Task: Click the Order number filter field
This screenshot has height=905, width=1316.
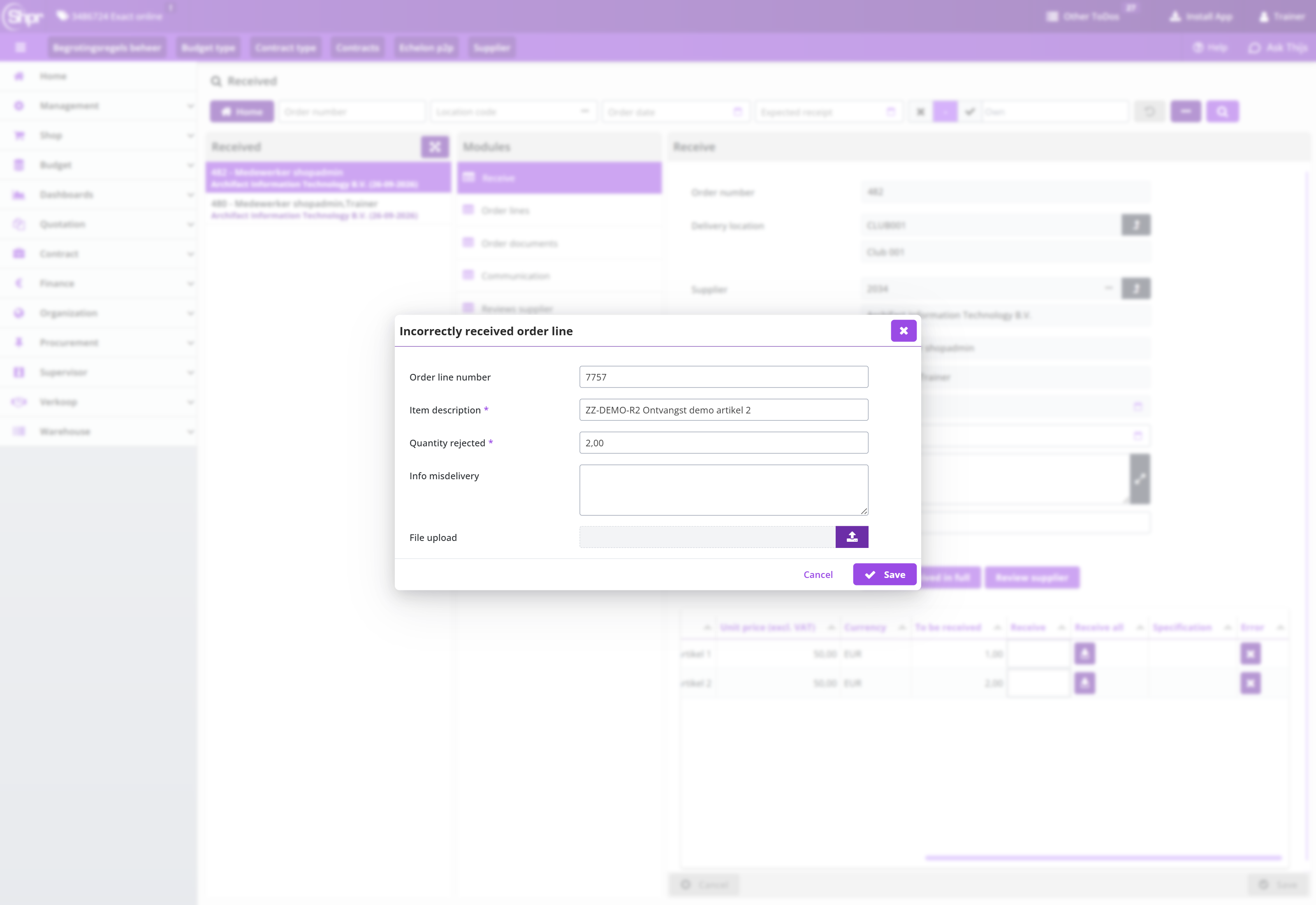Action: [351, 112]
